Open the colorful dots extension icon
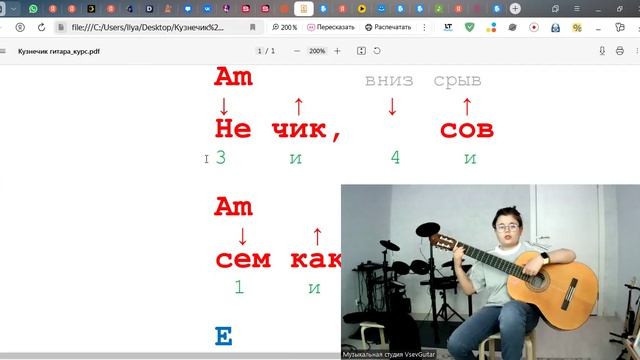Screen dimensions: 640x360 click(x=491, y=27)
